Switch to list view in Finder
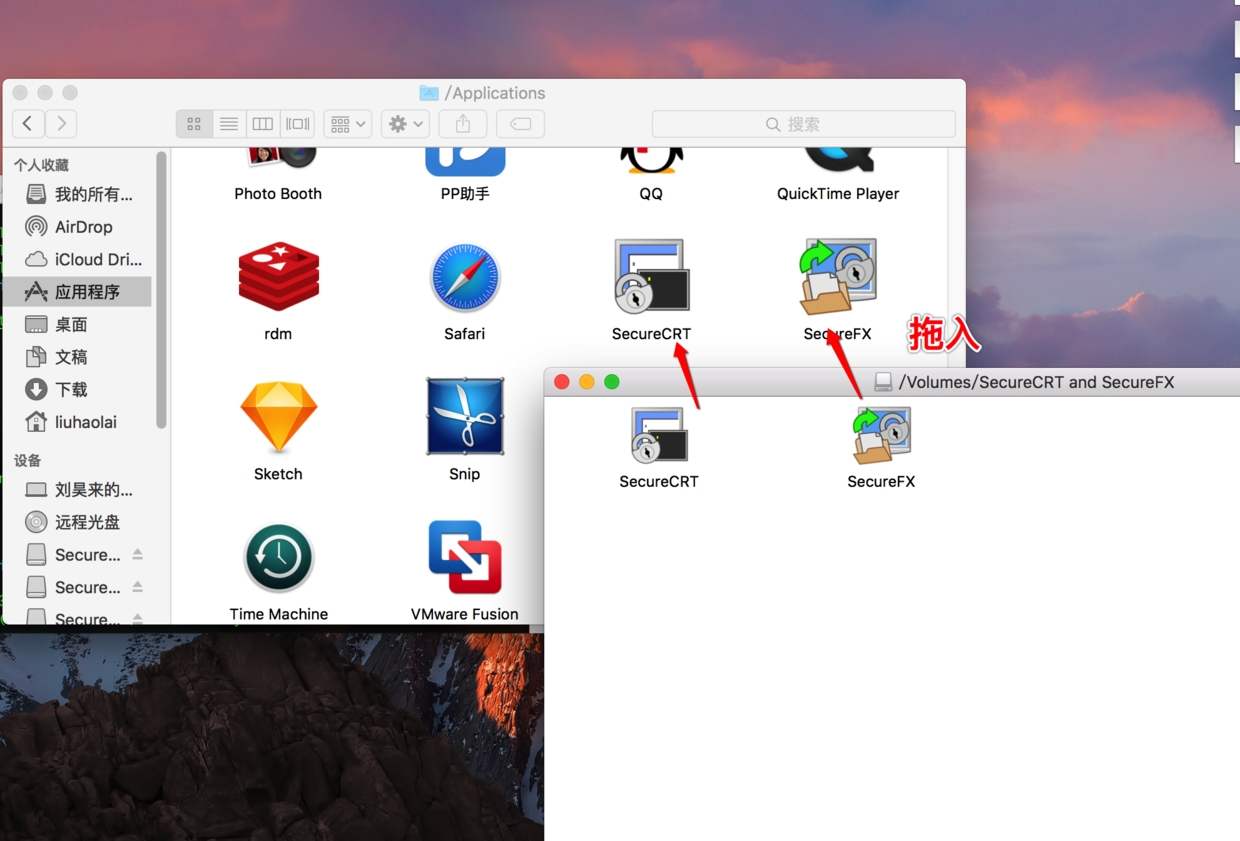The height and width of the screenshot is (841, 1240). coord(229,124)
